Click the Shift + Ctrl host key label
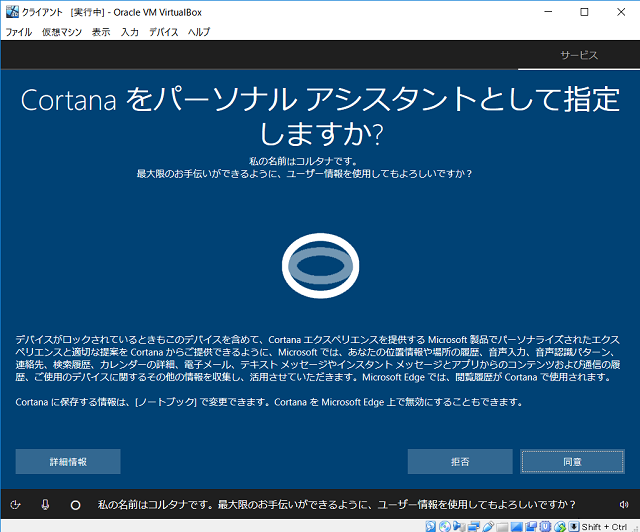This screenshot has height=532, width=640. pyautogui.click(x=604, y=527)
